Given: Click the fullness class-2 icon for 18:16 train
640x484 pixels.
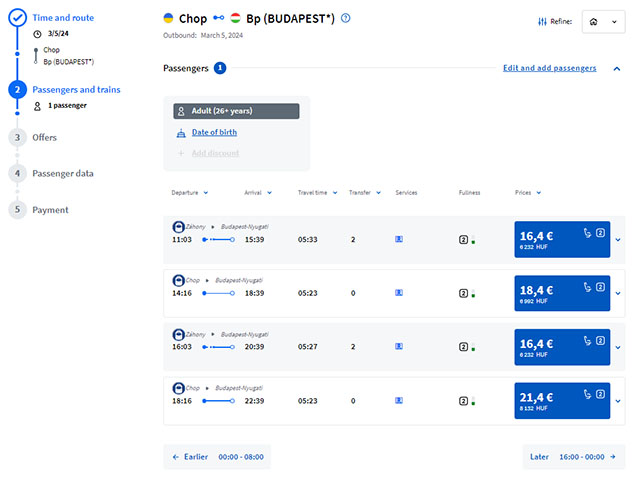Looking at the screenshot, I should (463, 401).
